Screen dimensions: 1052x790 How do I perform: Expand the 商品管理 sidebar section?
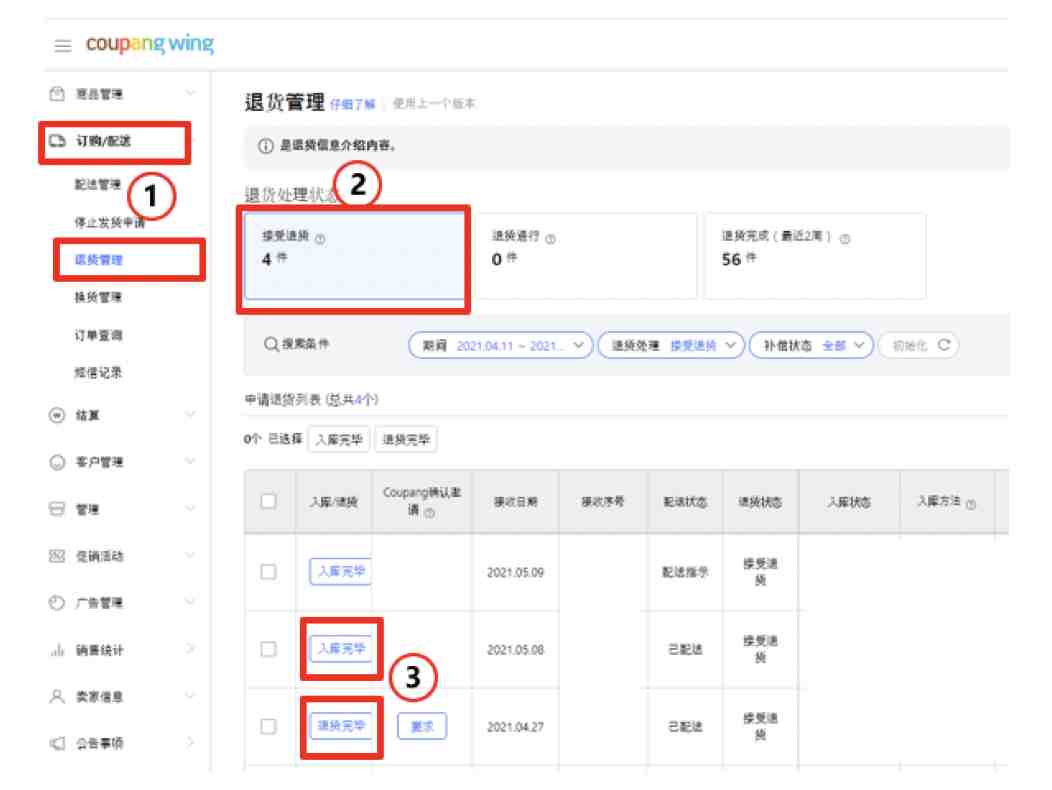click(123, 94)
